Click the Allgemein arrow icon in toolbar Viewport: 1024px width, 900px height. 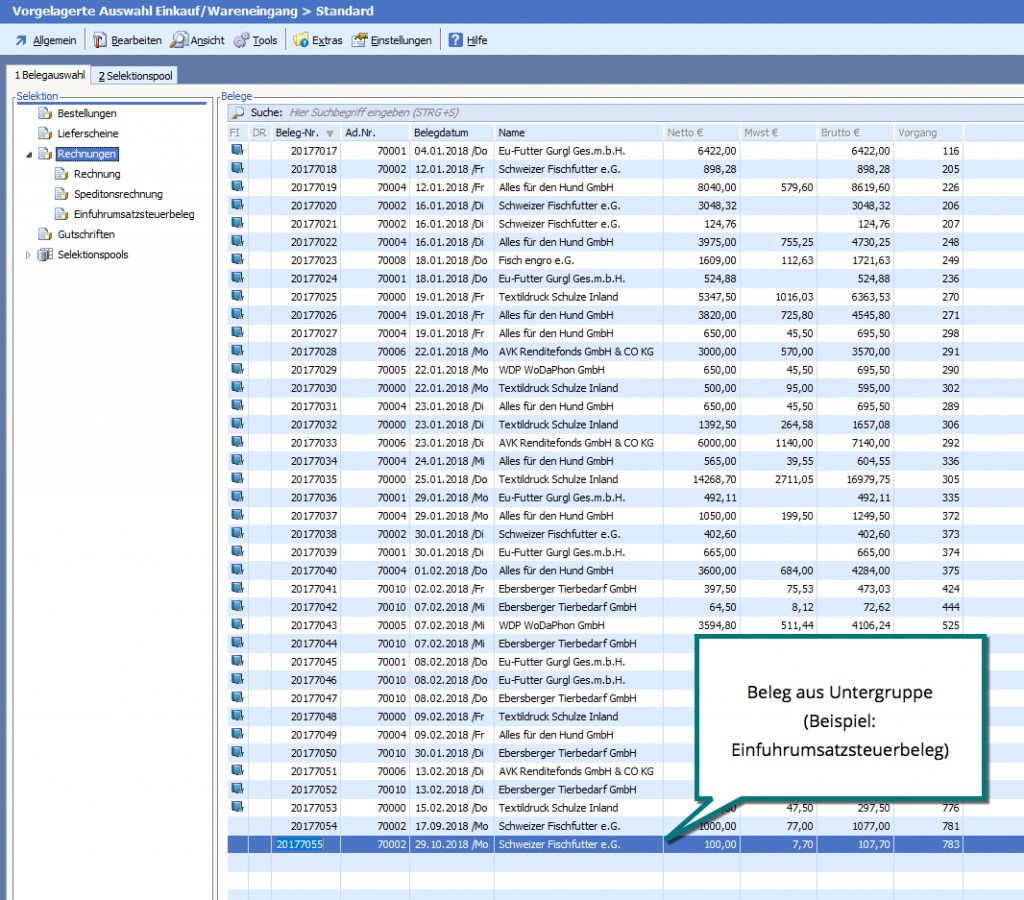tap(21, 41)
